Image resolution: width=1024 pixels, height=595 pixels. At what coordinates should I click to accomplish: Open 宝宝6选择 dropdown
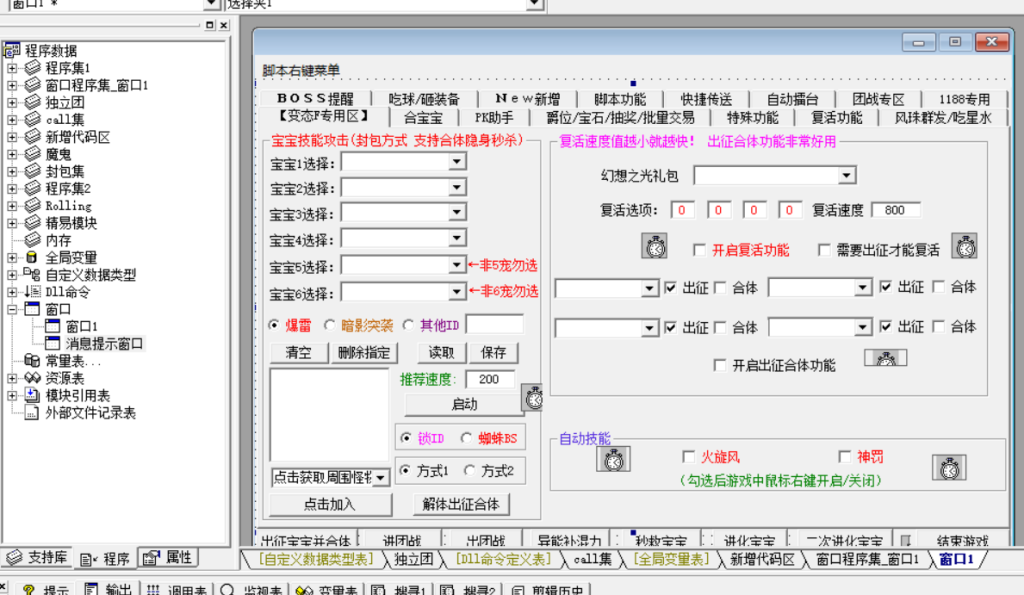coord(456,292)
